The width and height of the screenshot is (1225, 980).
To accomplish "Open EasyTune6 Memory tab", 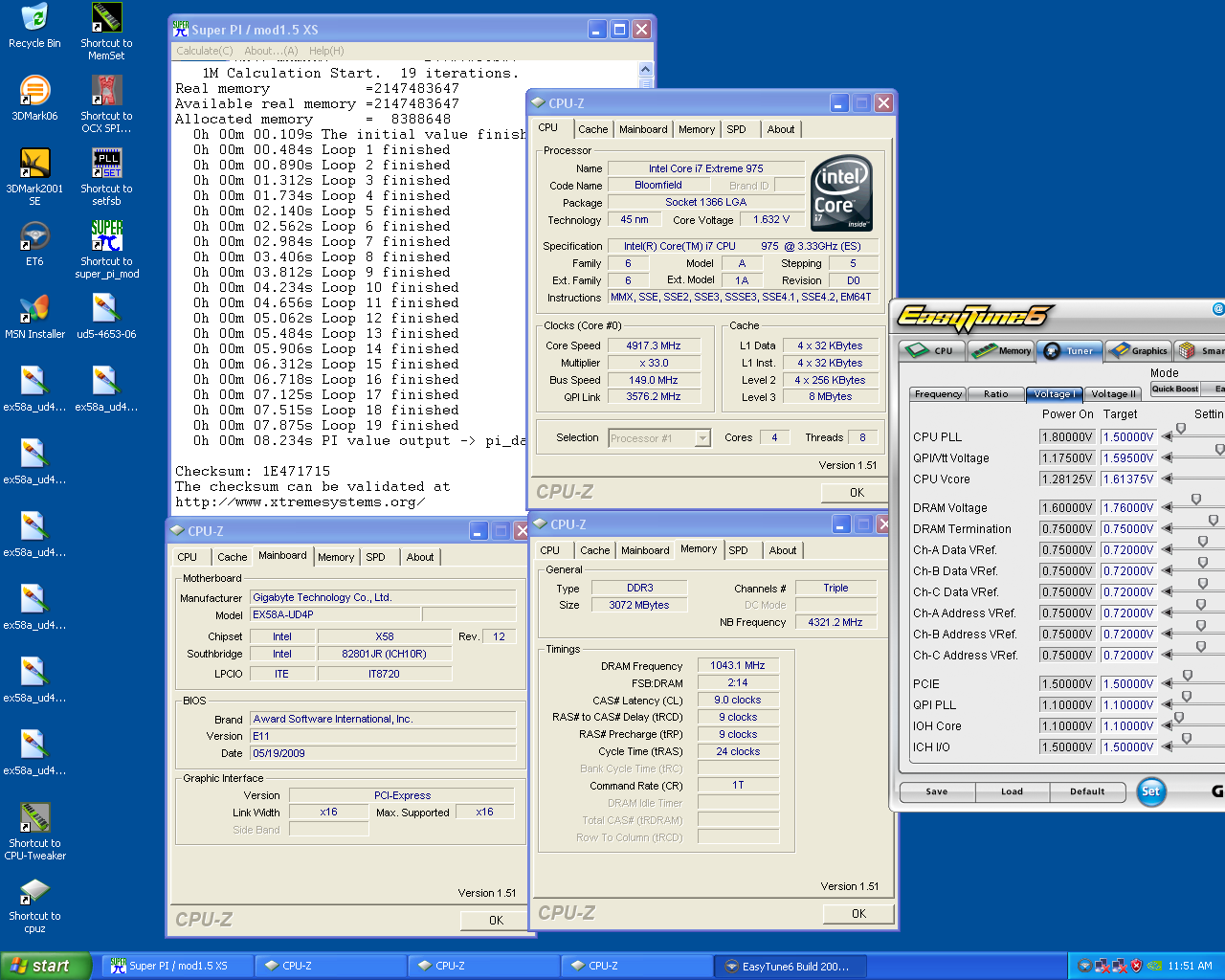I will [x=1001, y=350].
